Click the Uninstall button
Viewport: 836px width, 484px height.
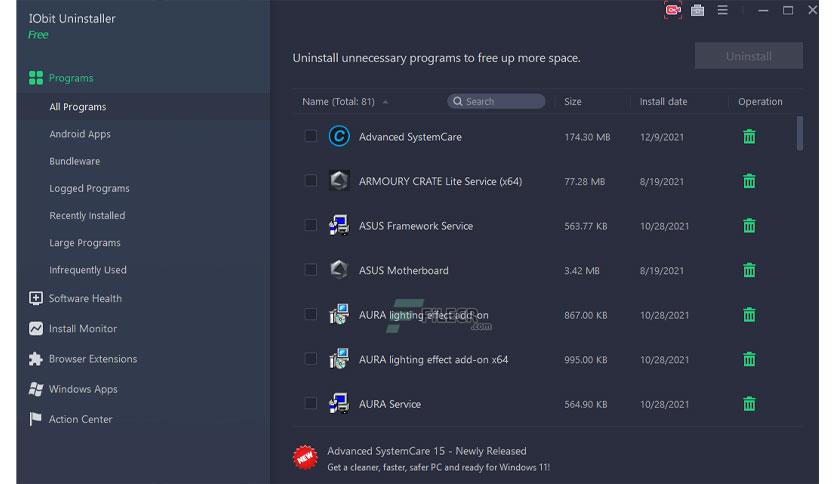point(749,56)
